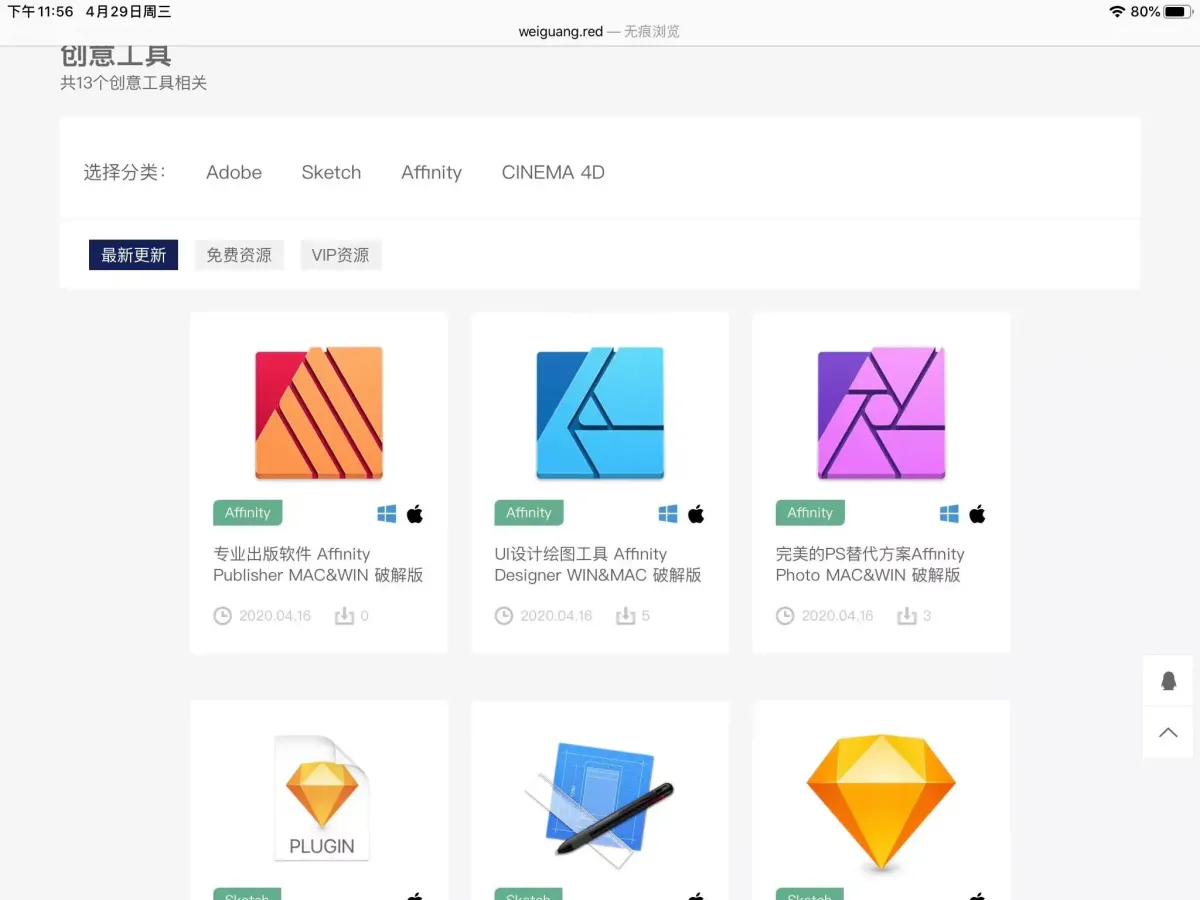1200x900 pixels.
Task: Select the 最新更新 filter tab
Action: coord(134,255)
